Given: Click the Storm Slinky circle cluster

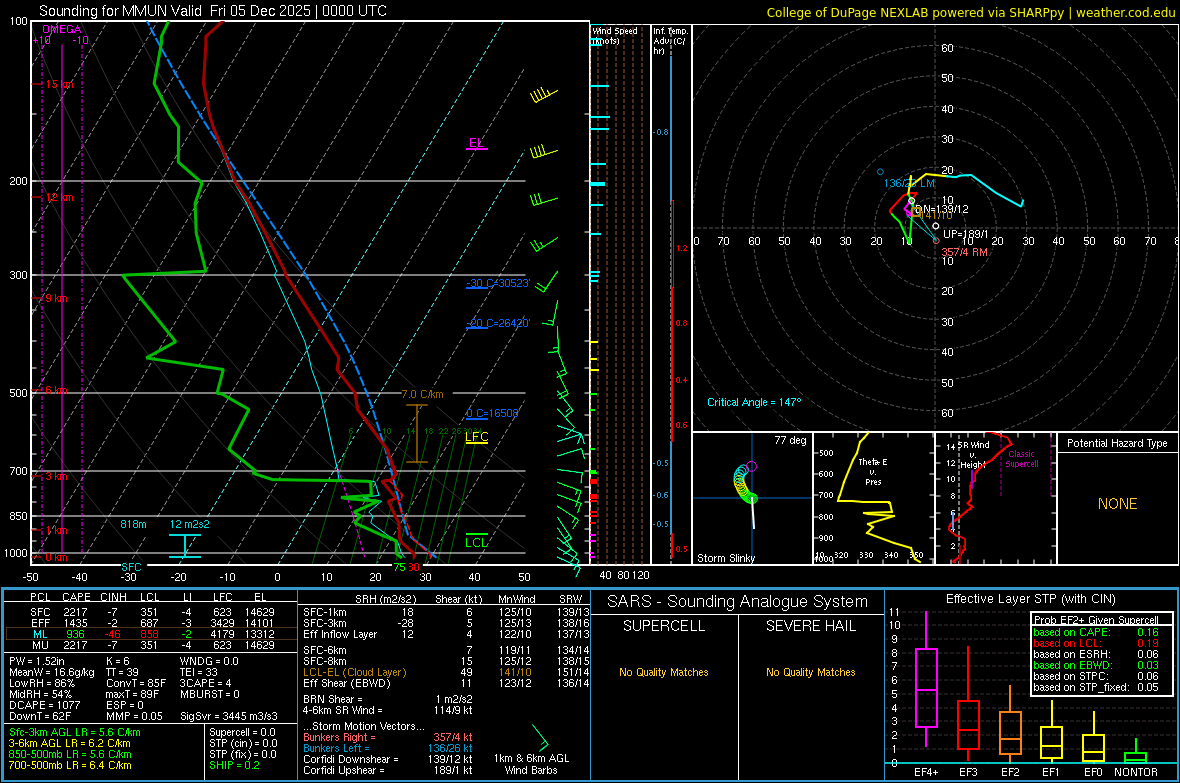Looking at the screenshot, I should point(744,482).
